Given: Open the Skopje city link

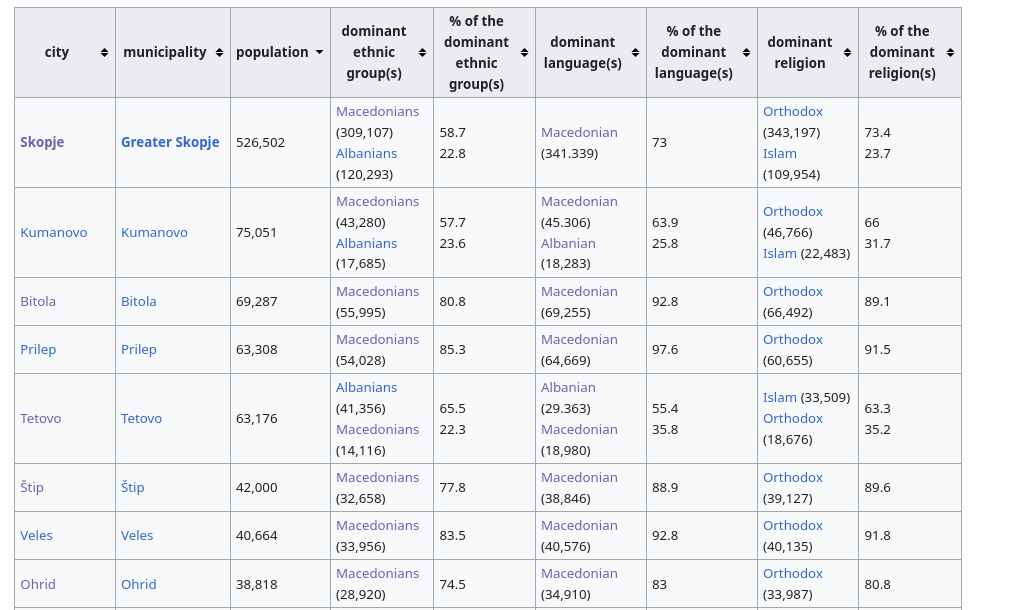Looking at the screenshot, I should (x=42, y=142).
